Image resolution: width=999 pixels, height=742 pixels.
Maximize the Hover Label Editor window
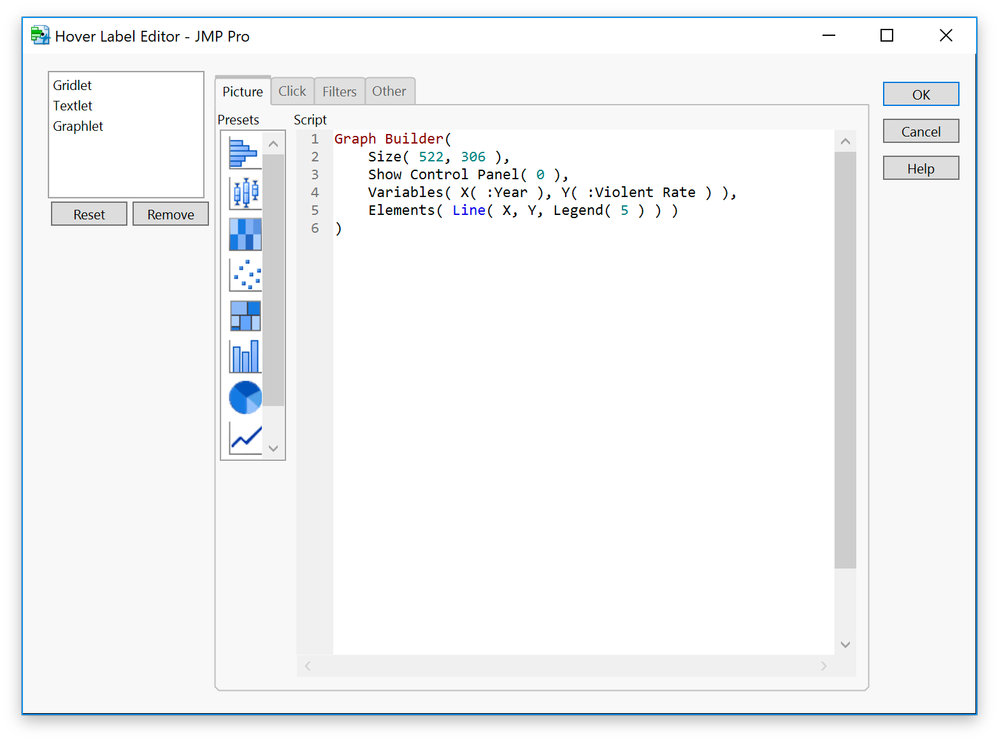pos(887,35)
